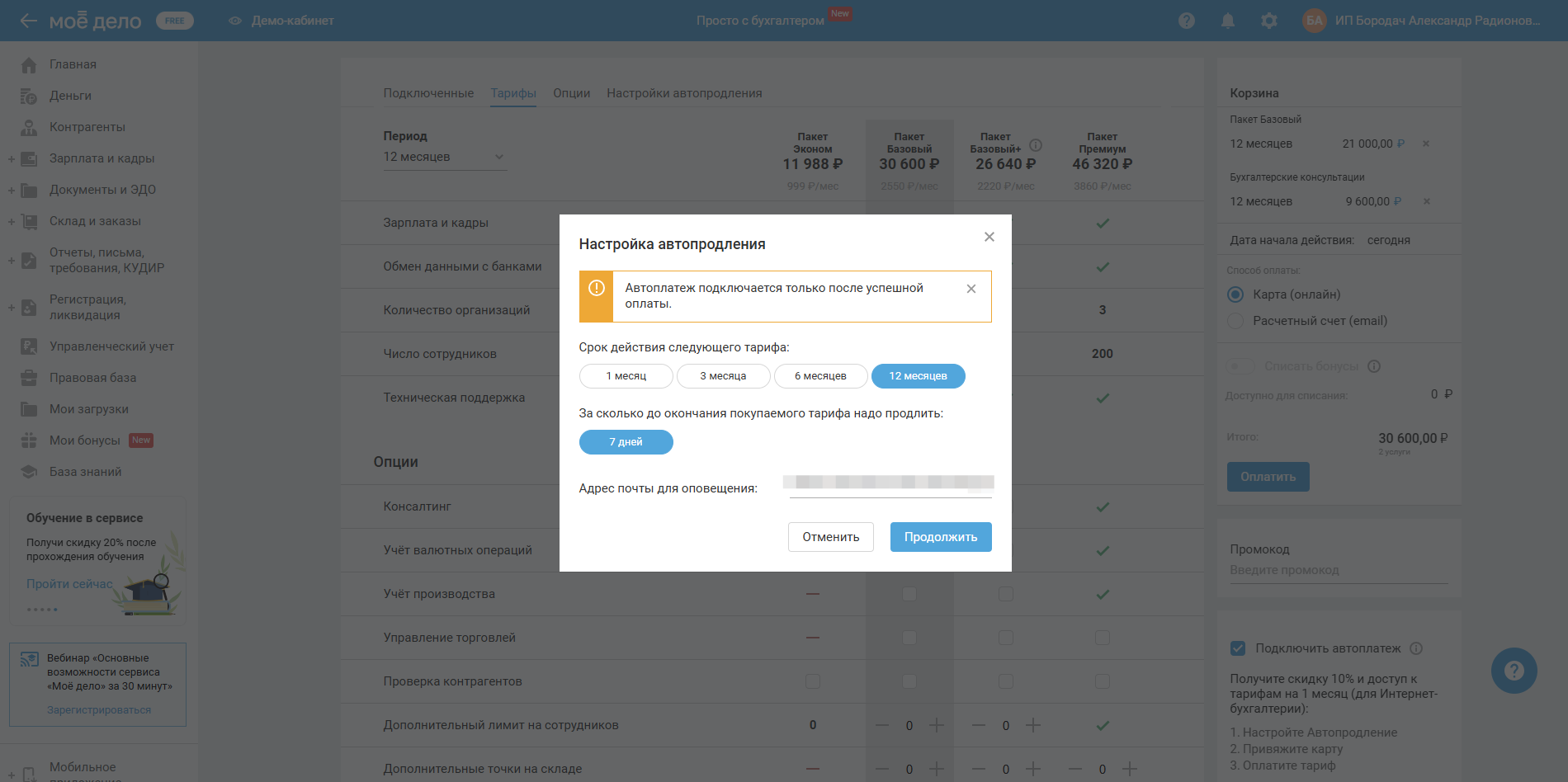This screenshot has height=782, width=1568.
Task: Choose 6 месяцев tariff duration
Action: [820, 376]
